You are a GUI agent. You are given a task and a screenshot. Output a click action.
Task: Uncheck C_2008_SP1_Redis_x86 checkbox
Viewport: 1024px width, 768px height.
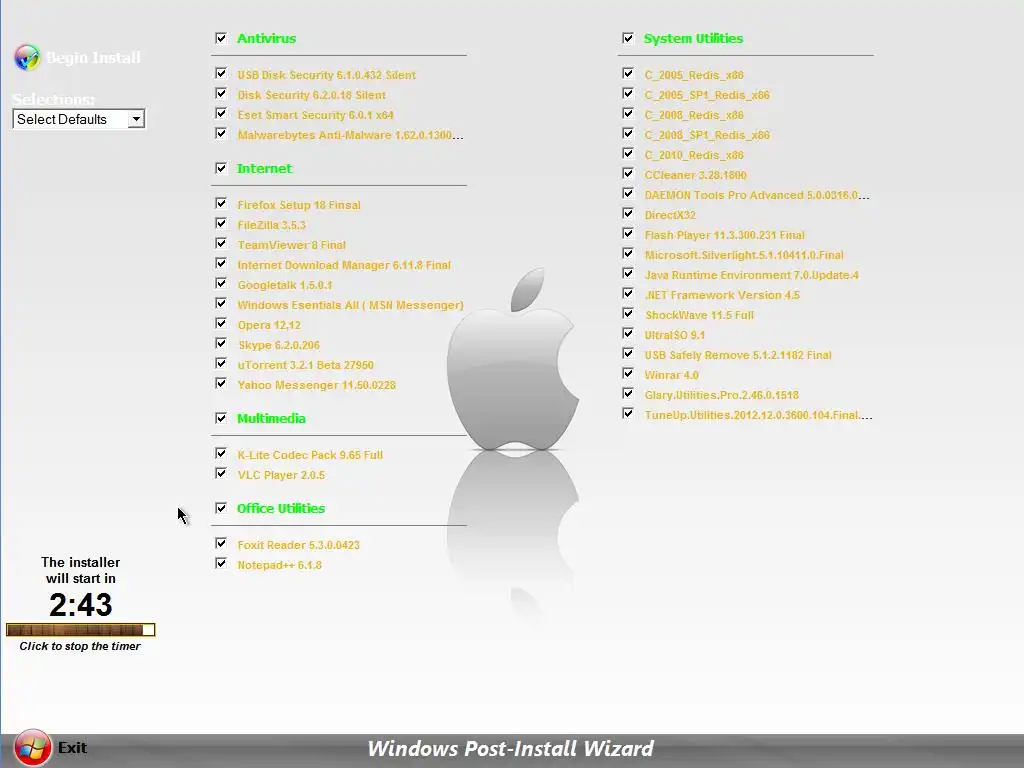point(628,134)
